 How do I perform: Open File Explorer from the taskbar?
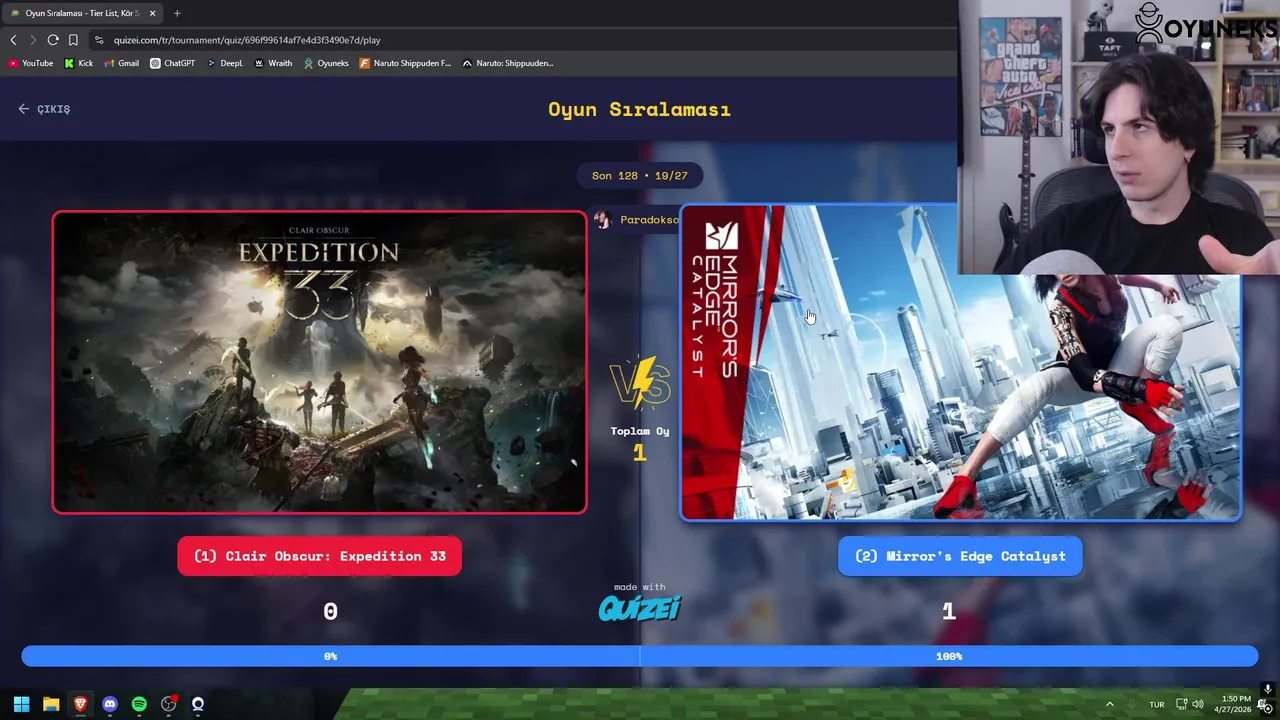click(x=51, y=704)
